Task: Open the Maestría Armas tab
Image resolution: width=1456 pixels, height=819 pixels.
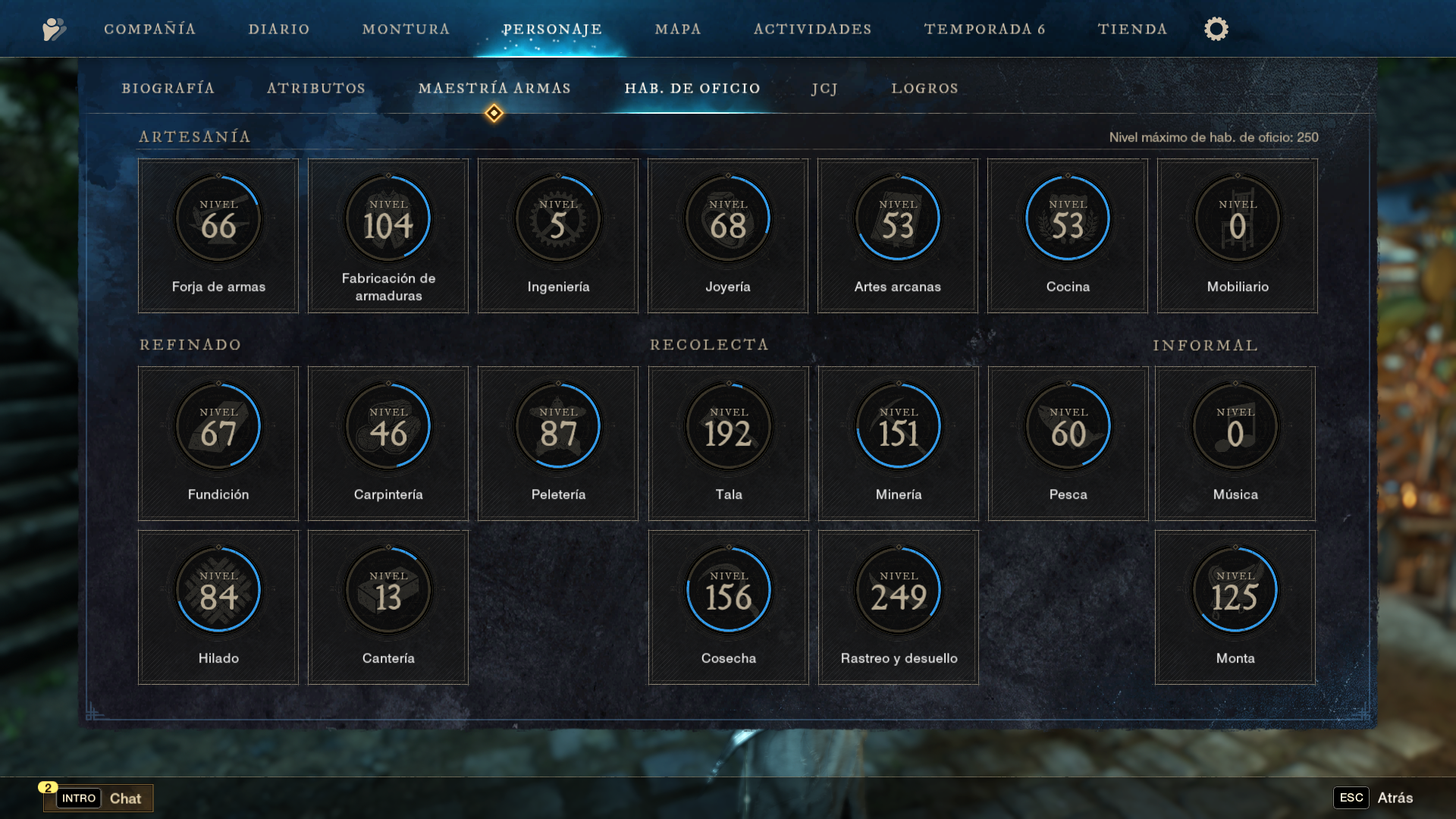Action: 494,89
